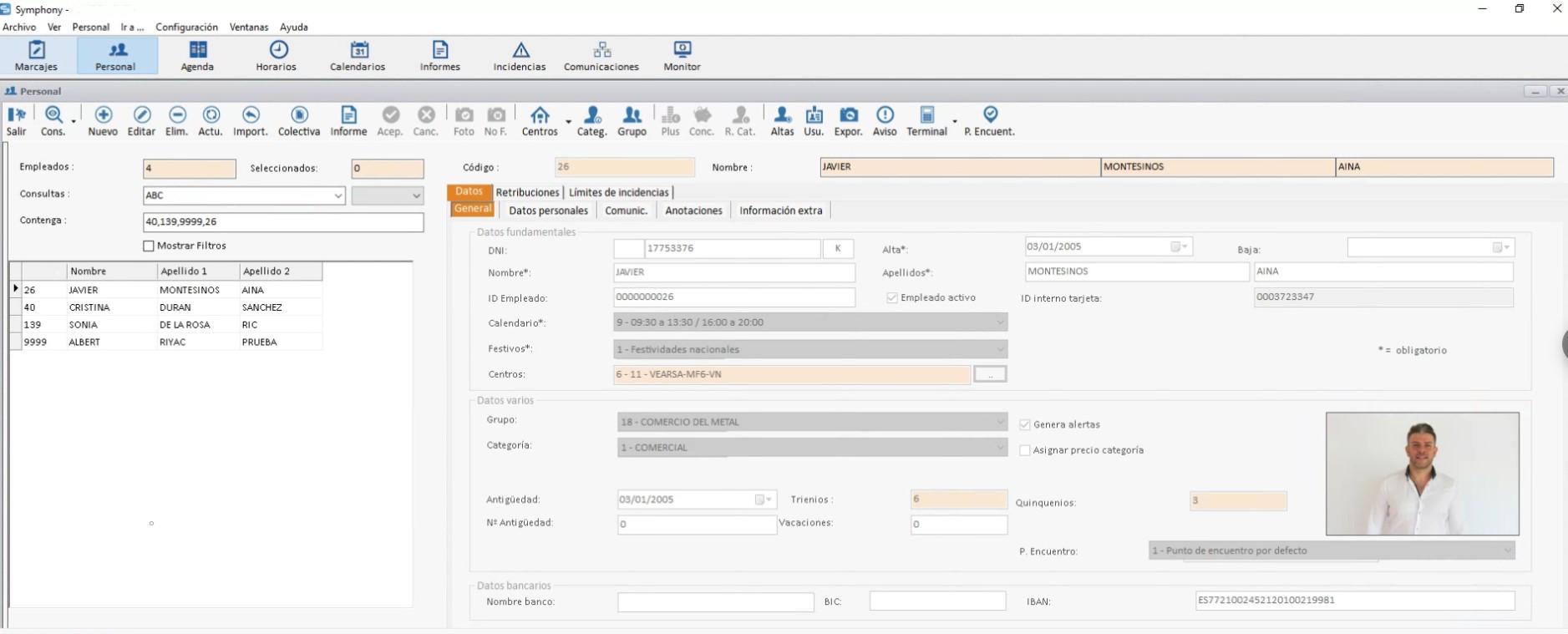Click the Centros browse button
1568x634 pixels.
pyautogui.click(x=990, y=374)
